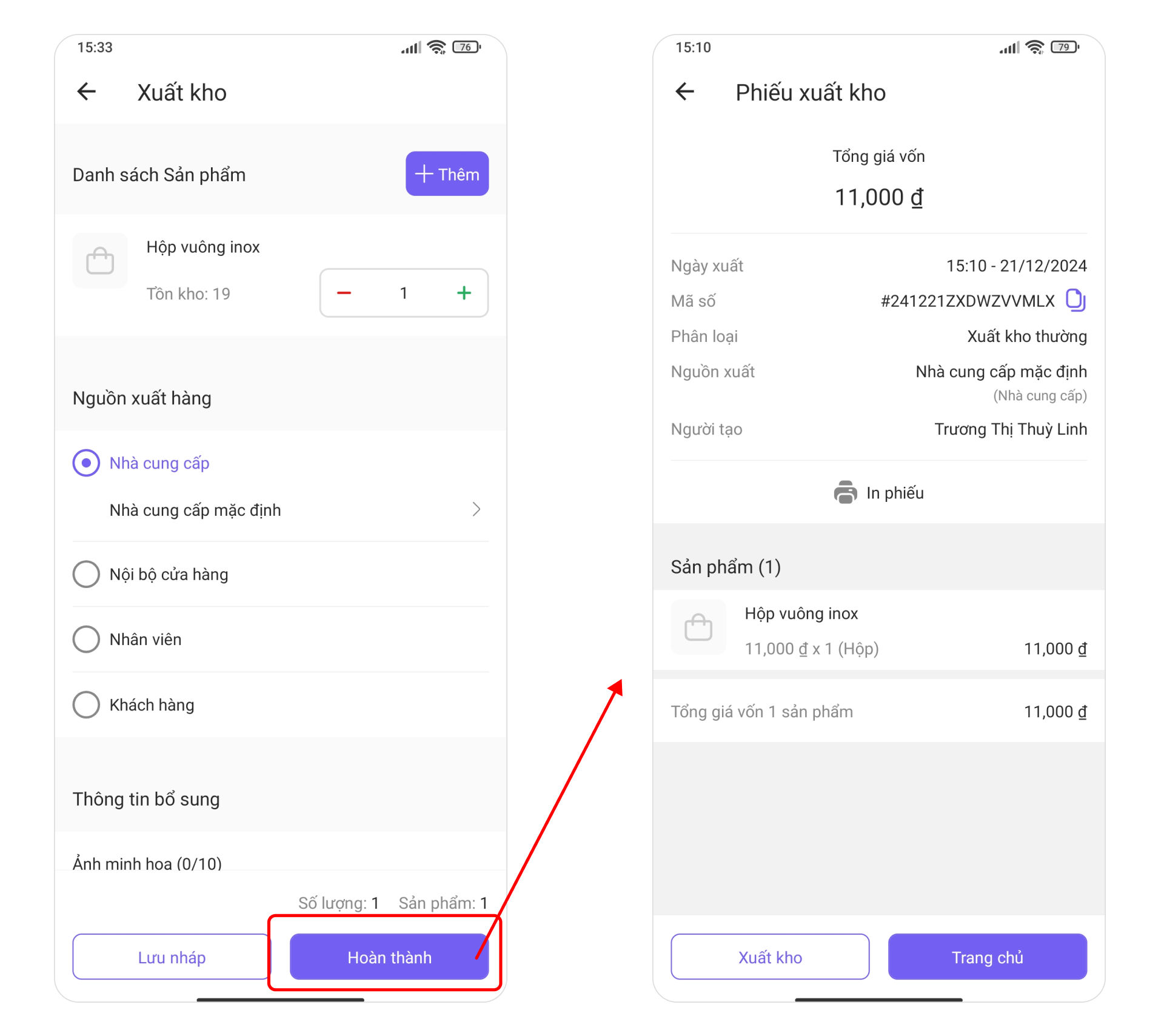
Task: Increase quantity with the green plus
Action: point(464,293)
